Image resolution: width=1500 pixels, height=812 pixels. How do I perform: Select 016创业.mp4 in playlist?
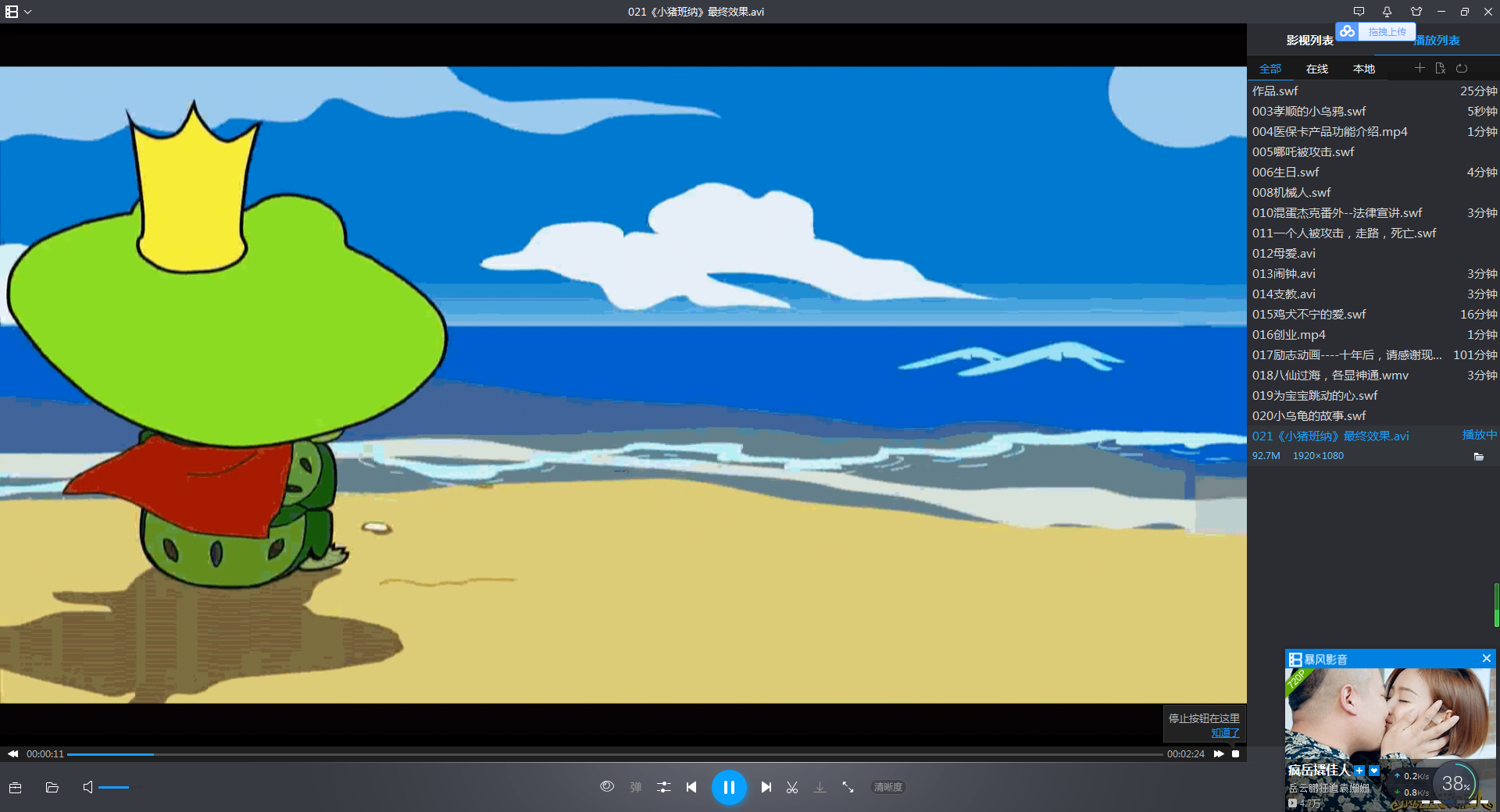point(1373,335)
